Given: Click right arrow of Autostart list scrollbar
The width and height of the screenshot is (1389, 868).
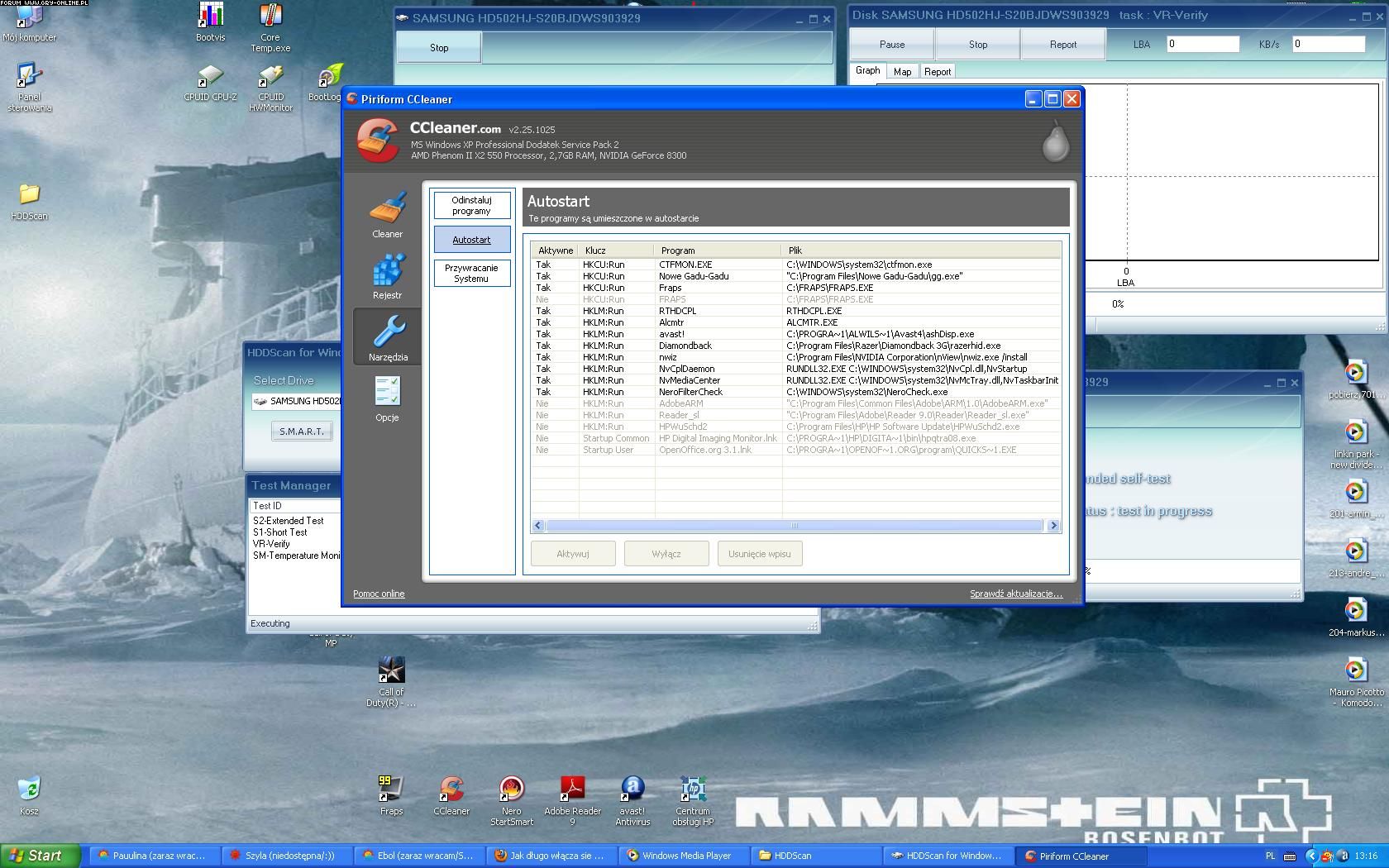Looking at the screenshot, I should (x=1053, y=526).
